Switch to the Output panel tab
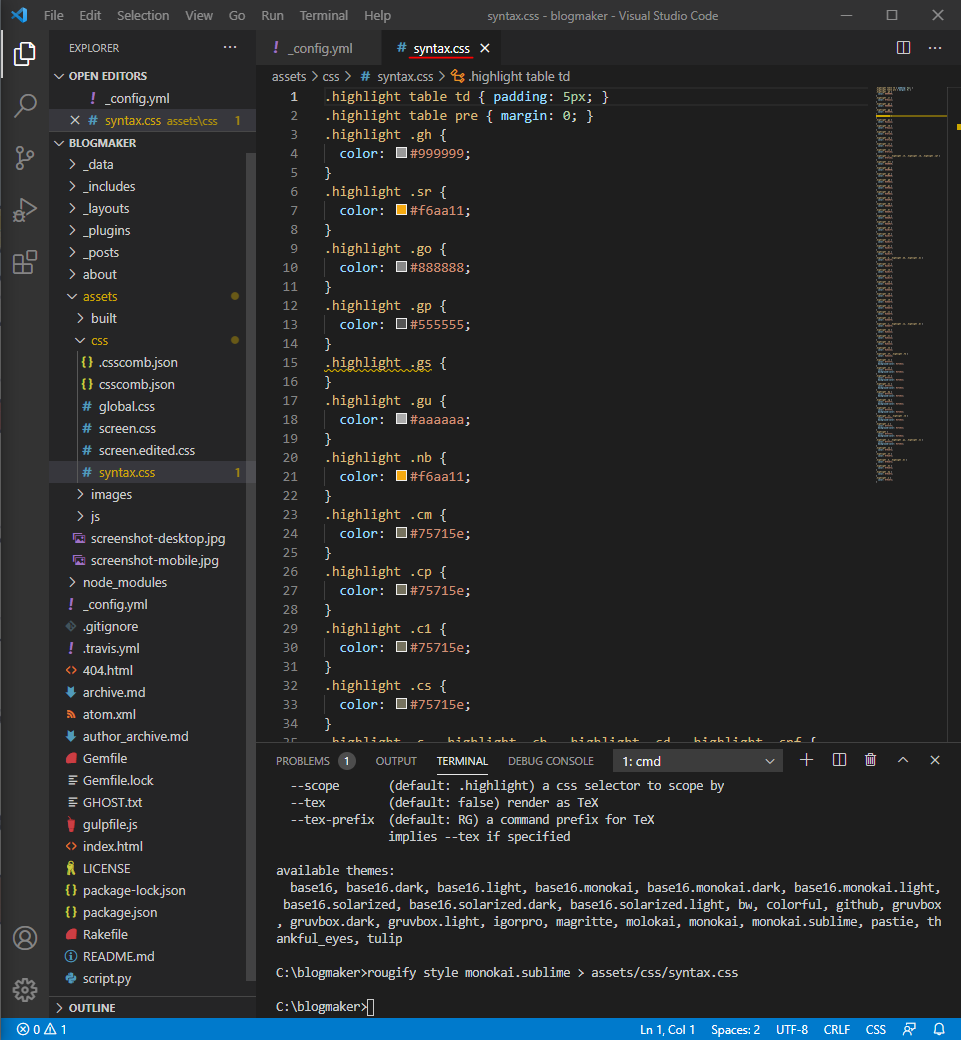Screen dimensions: 961x1040 (x=396, y=761)
